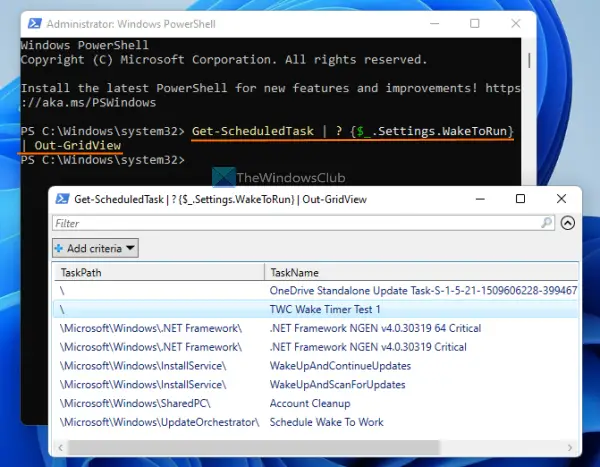600x467 pixels.
Task: Minimize the Administrator PowerShell window
Action: pyautogui.click(x=434, y=24)
